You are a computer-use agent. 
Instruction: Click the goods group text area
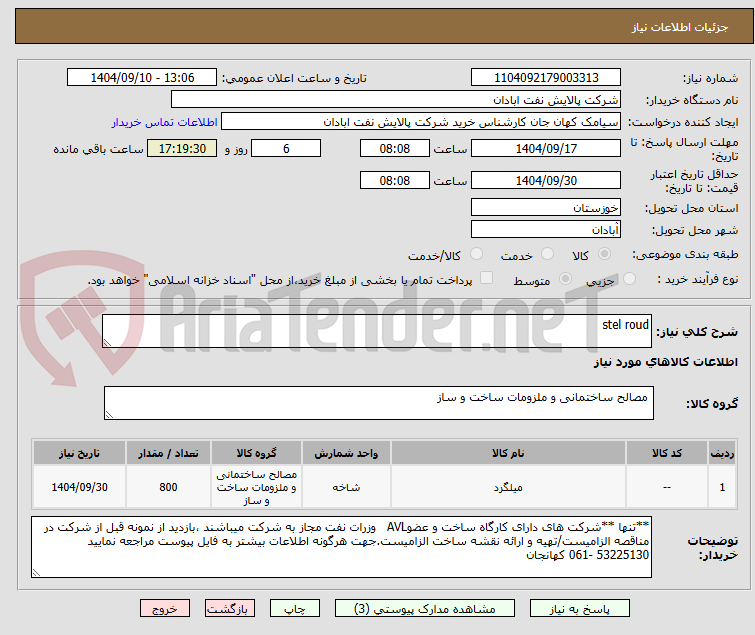pyautogui.click(x=378, y=403)
